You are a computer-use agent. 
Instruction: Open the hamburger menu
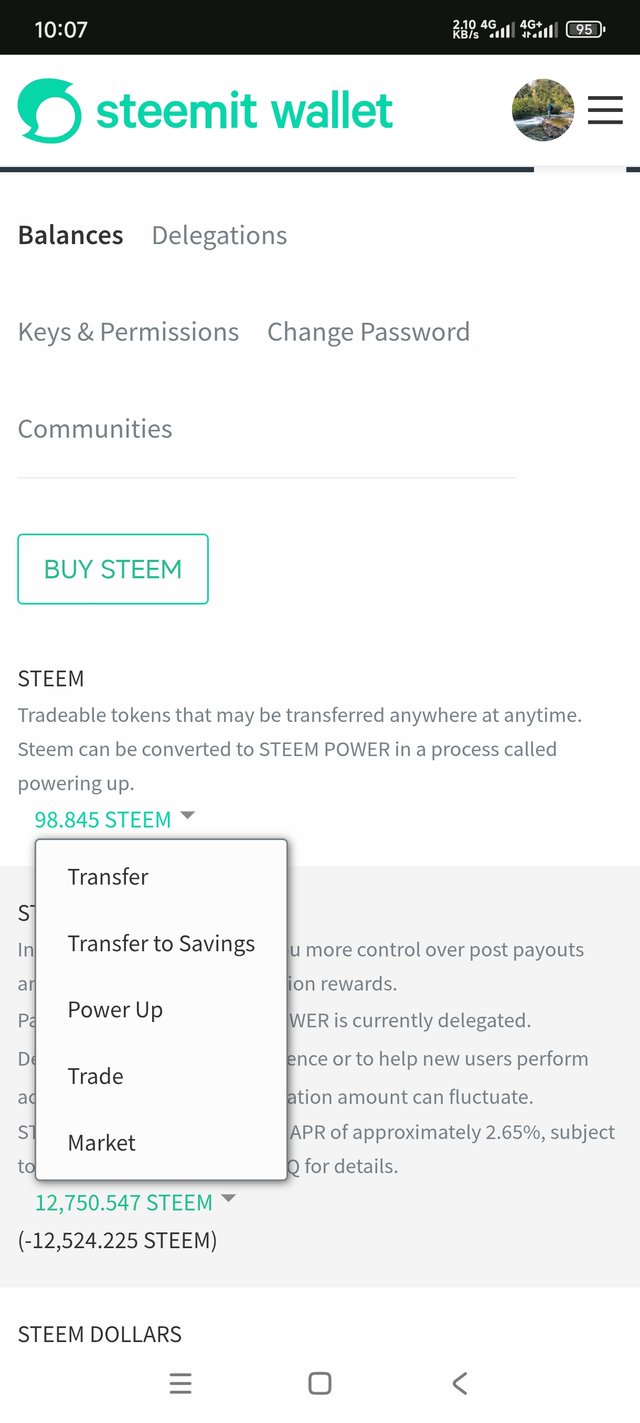tap(605, 110)
